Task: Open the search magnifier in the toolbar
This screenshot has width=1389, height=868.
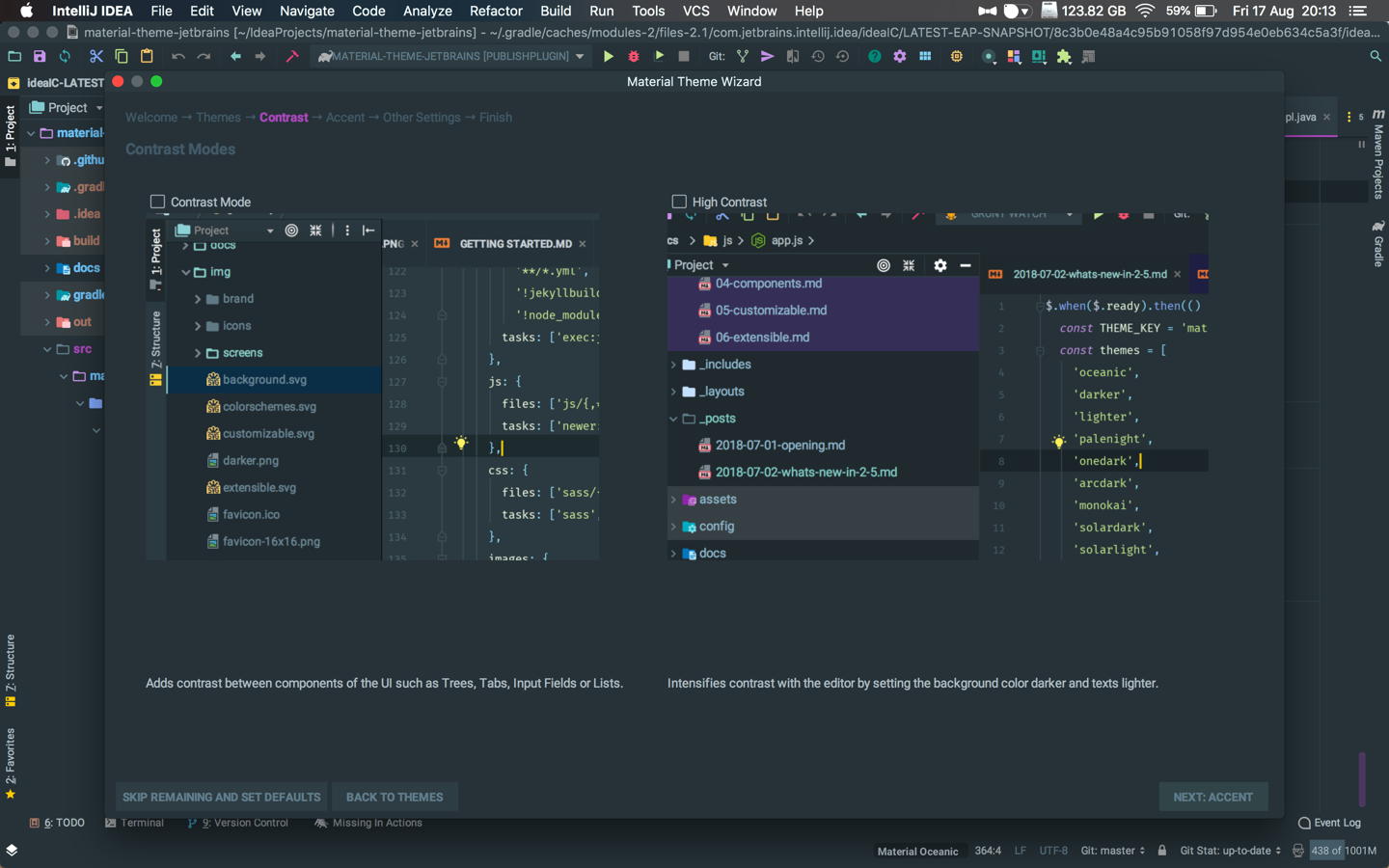Action: 1375,57
